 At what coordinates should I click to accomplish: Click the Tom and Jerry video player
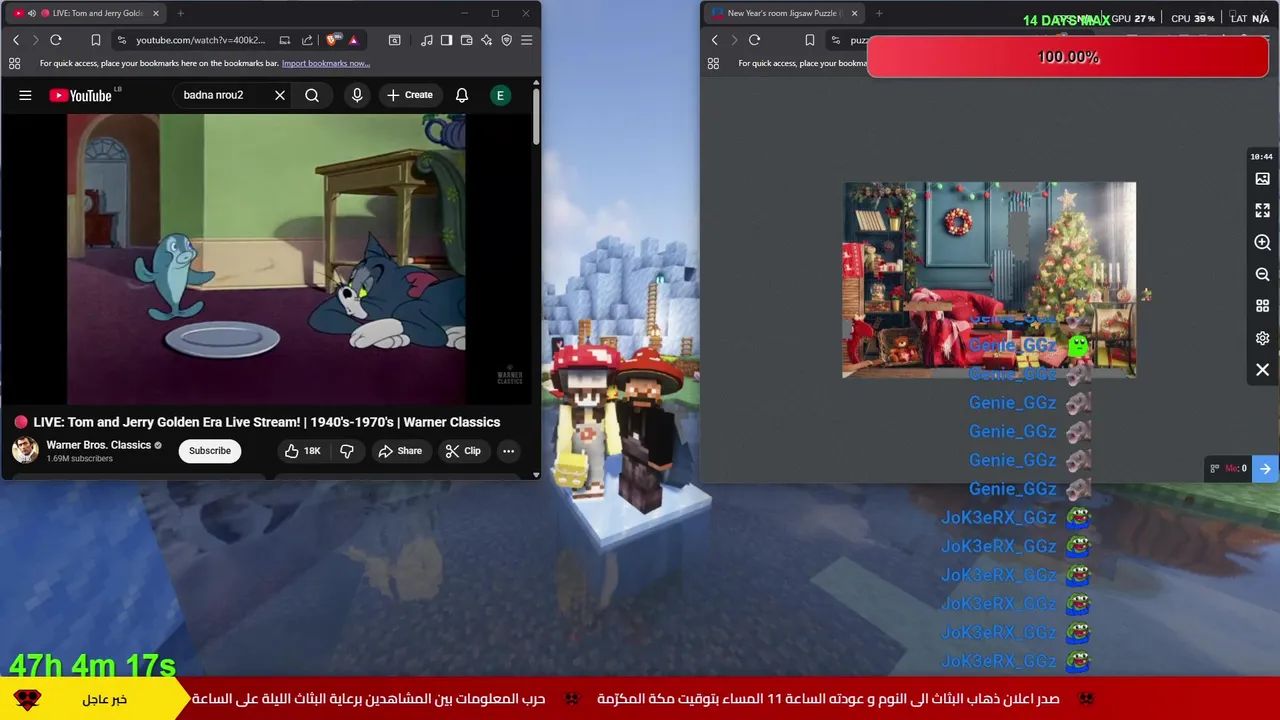click(266, 258)
